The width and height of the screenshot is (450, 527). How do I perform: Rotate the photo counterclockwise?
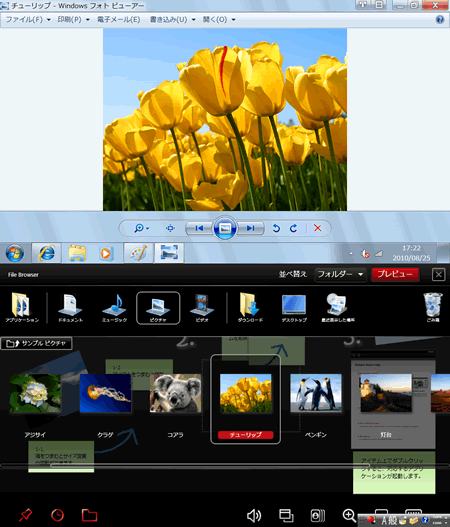[x=276, y=228]
